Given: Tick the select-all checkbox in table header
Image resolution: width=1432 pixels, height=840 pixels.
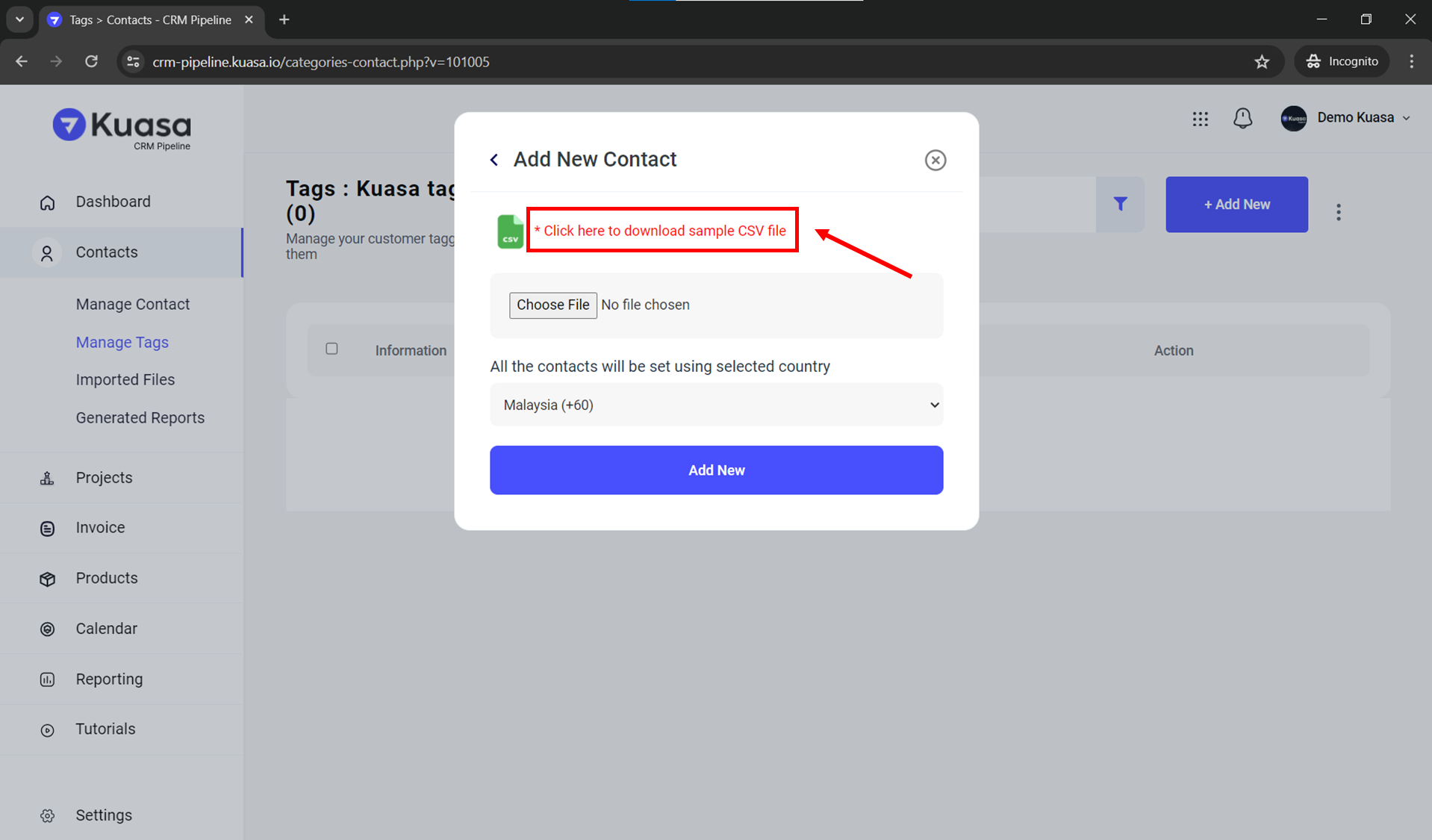Looking at the screenshot, I should [331, 349].
